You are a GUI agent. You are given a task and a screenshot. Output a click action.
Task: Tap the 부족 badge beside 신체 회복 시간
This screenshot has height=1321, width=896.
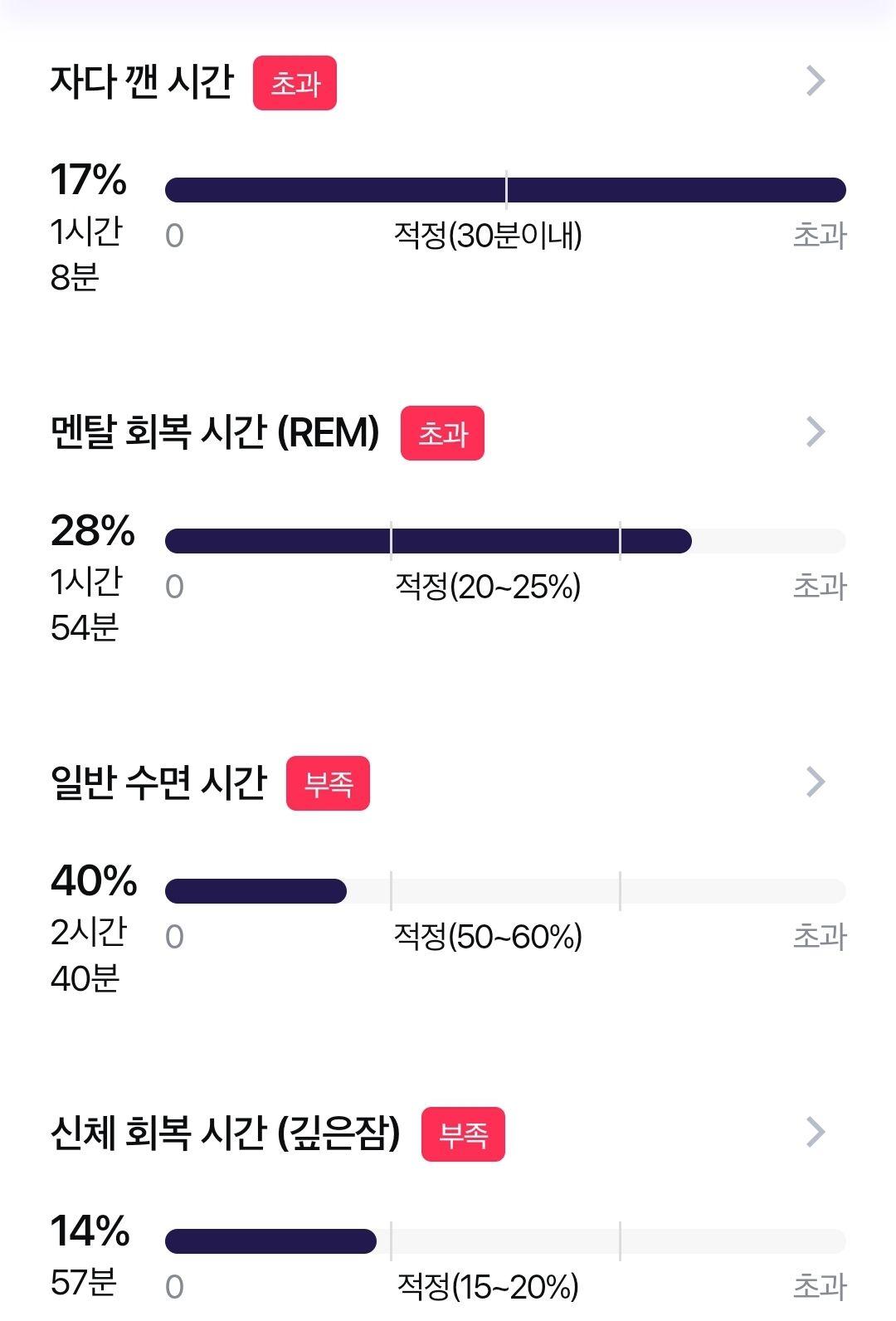pos(463,1133)
